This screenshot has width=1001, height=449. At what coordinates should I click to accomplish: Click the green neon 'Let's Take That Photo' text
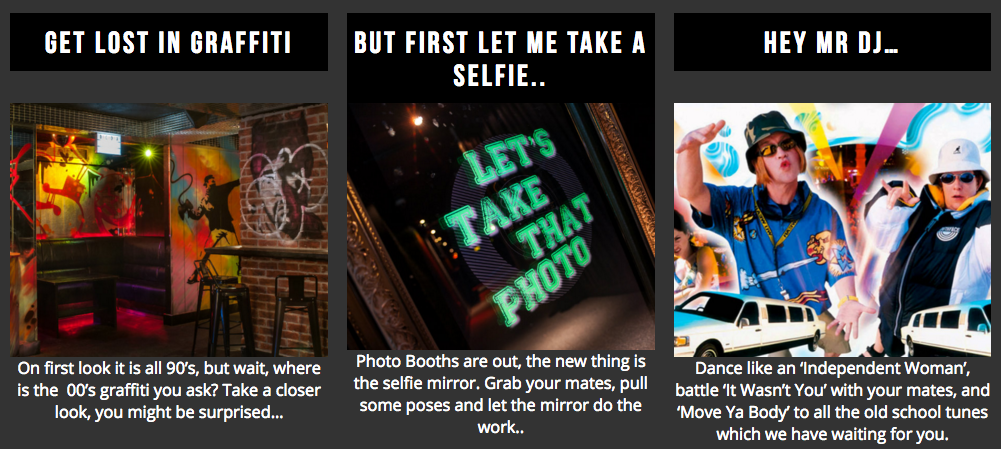click(519, 225)
